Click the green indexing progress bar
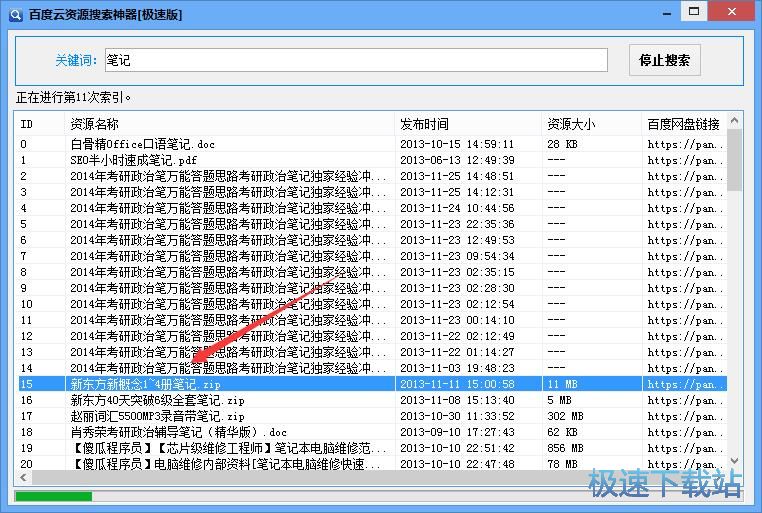The image size is (762, 513). 54,496
